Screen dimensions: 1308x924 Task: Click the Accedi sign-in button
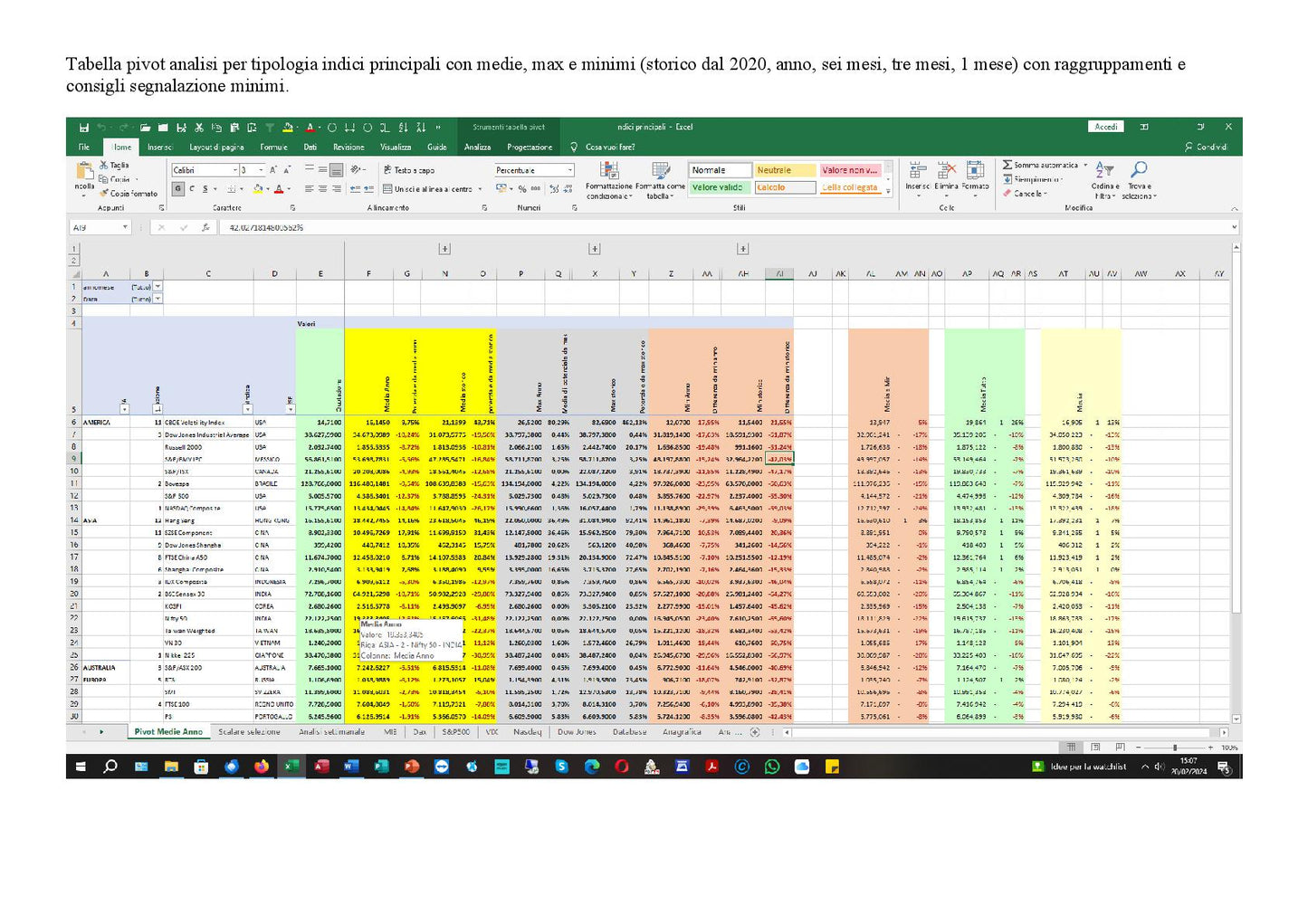pos(1106,127)
